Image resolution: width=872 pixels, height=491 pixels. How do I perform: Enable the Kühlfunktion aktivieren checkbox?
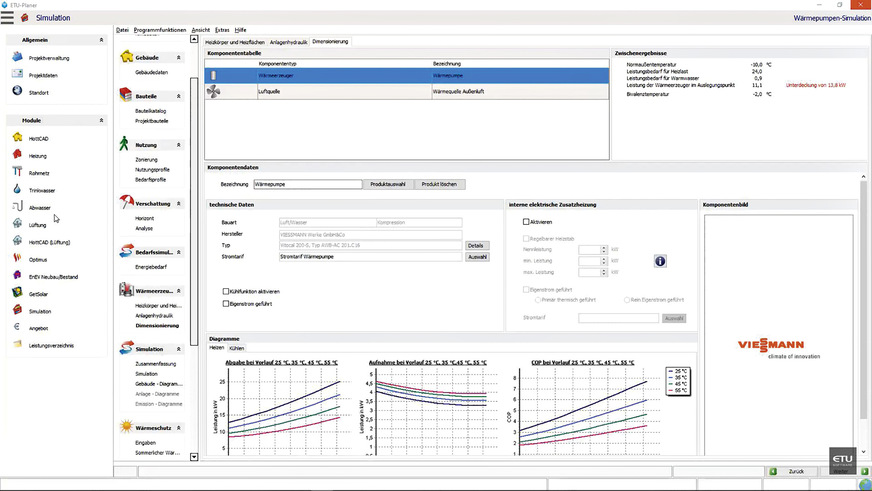click(x=226, y=291)
